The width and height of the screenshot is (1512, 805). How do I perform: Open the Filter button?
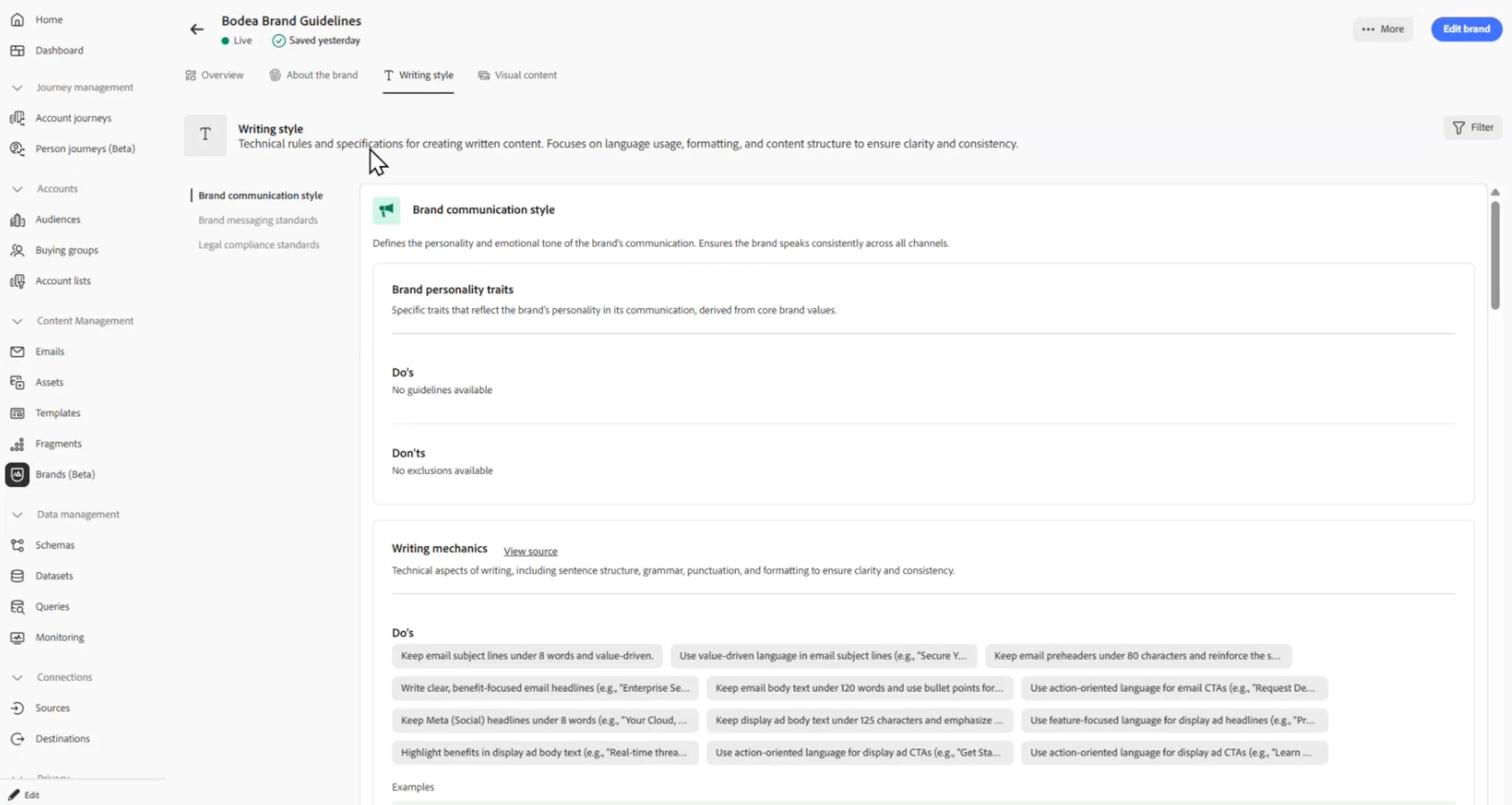point(1472,127)
